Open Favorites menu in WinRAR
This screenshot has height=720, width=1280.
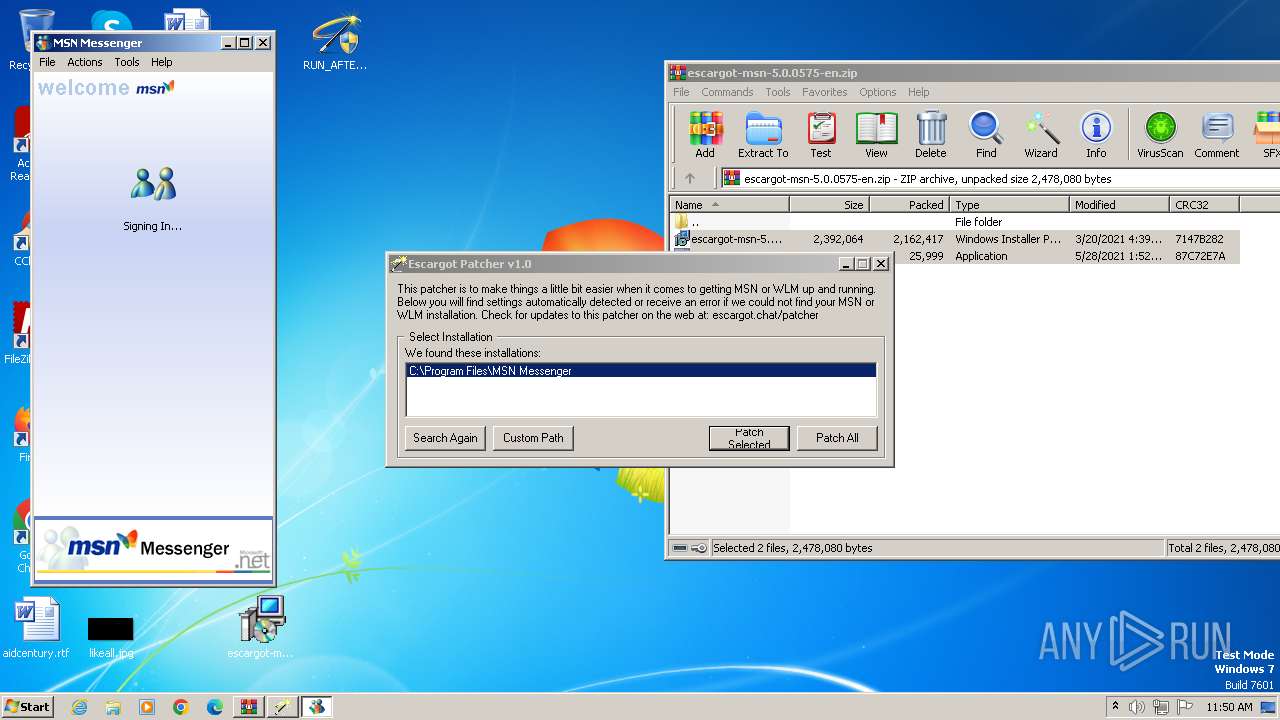pyautogui.click(x=825, y=92)
